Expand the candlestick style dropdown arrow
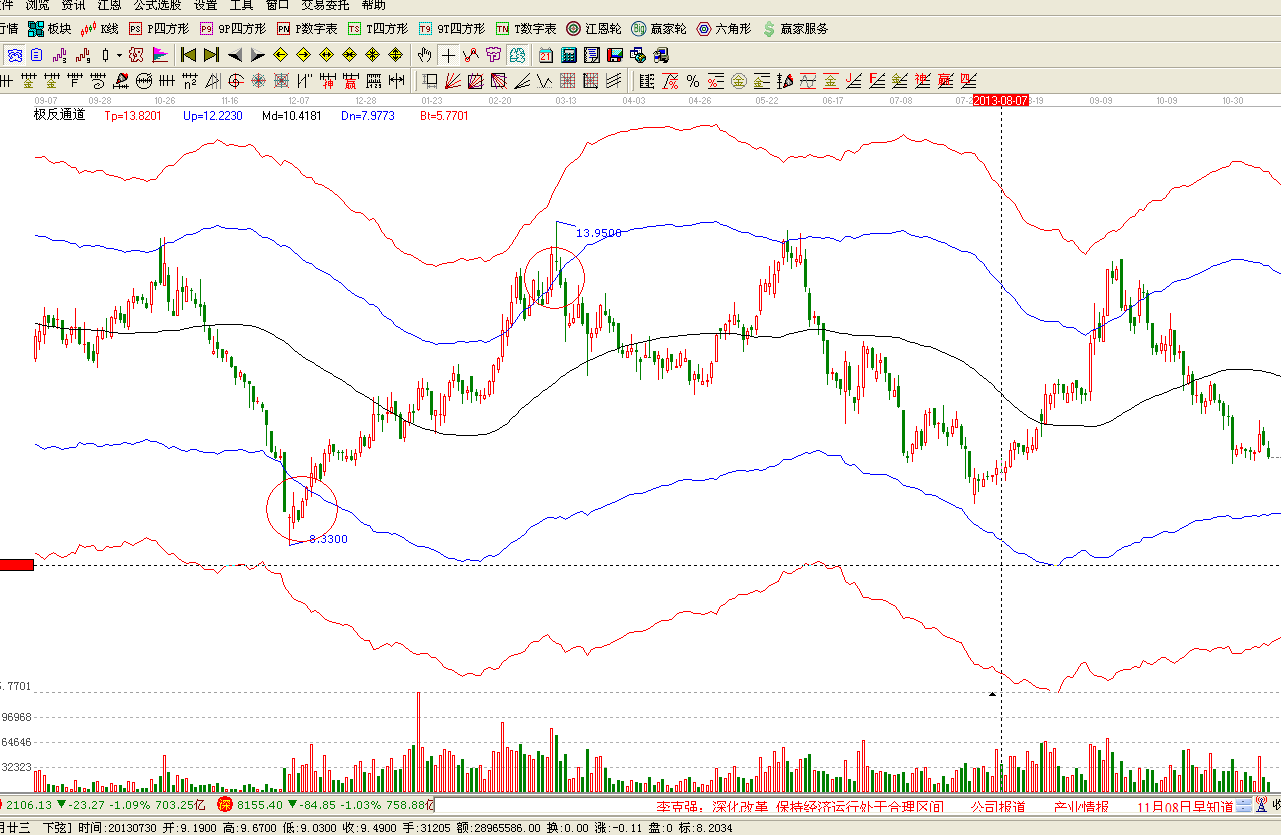This screenshot has width=1281, height=836. pos(119,55)
